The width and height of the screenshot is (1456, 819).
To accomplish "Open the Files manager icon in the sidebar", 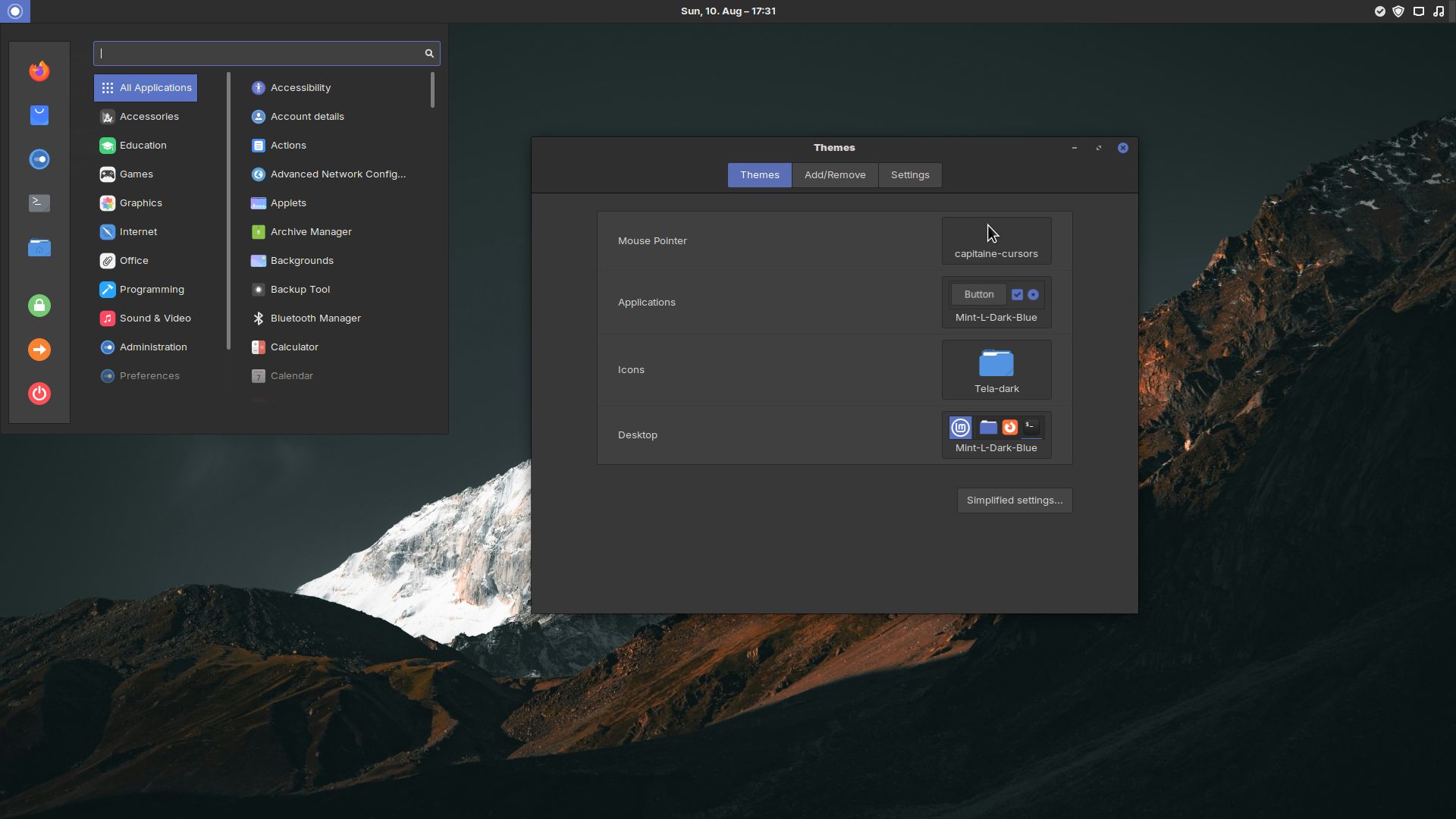I will tap(39, 247).
